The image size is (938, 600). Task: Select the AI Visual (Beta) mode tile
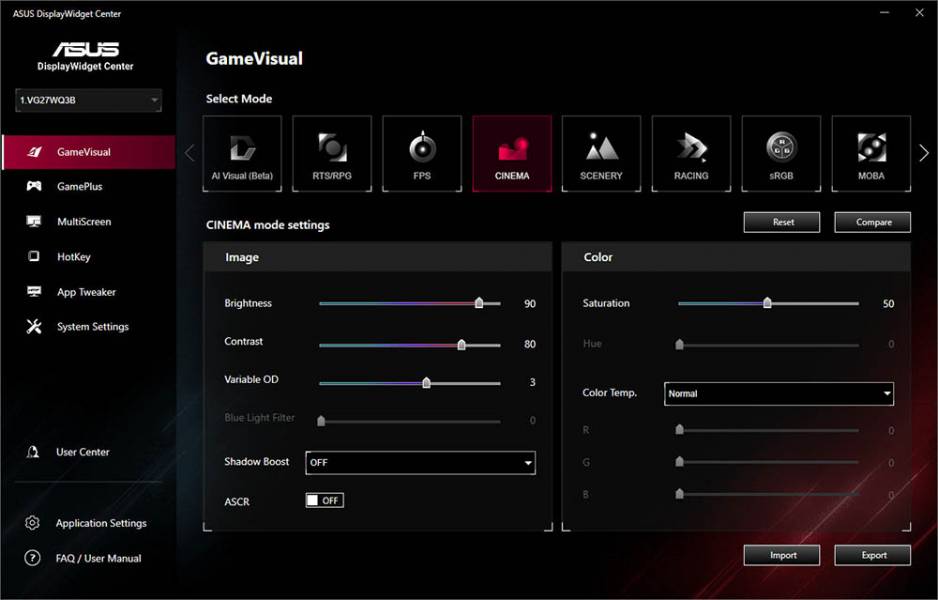coord(242,154)
